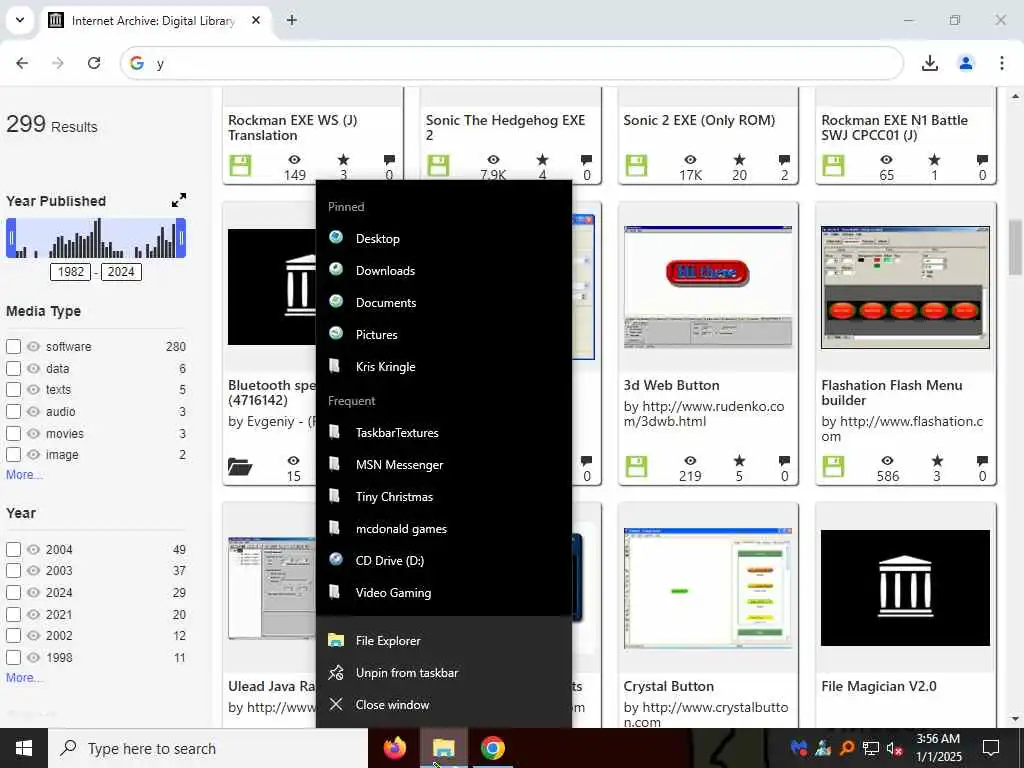Open Chrome's three-dot menu
Image resolution: width=1024 pixels, height=768 pixels.
point(1001,63)
